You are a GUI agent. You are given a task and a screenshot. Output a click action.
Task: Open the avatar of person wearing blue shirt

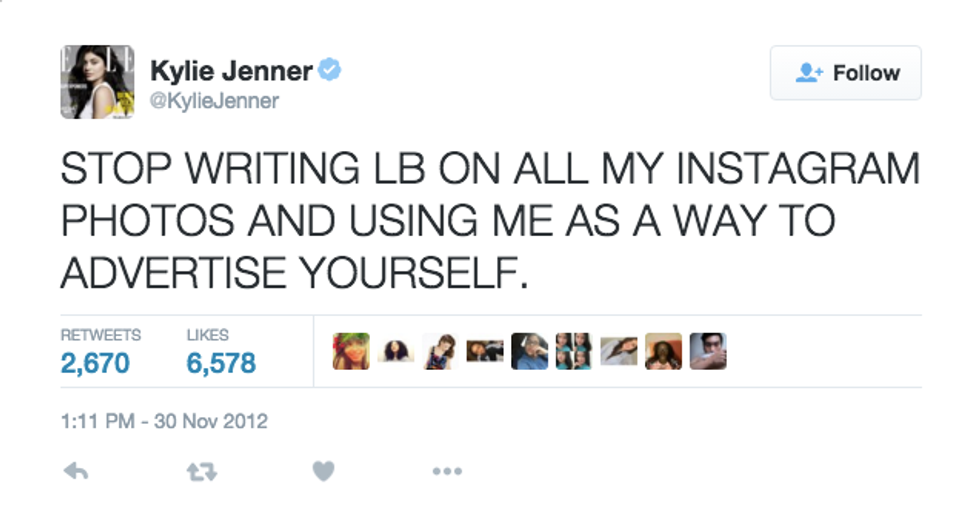(529, 351)
